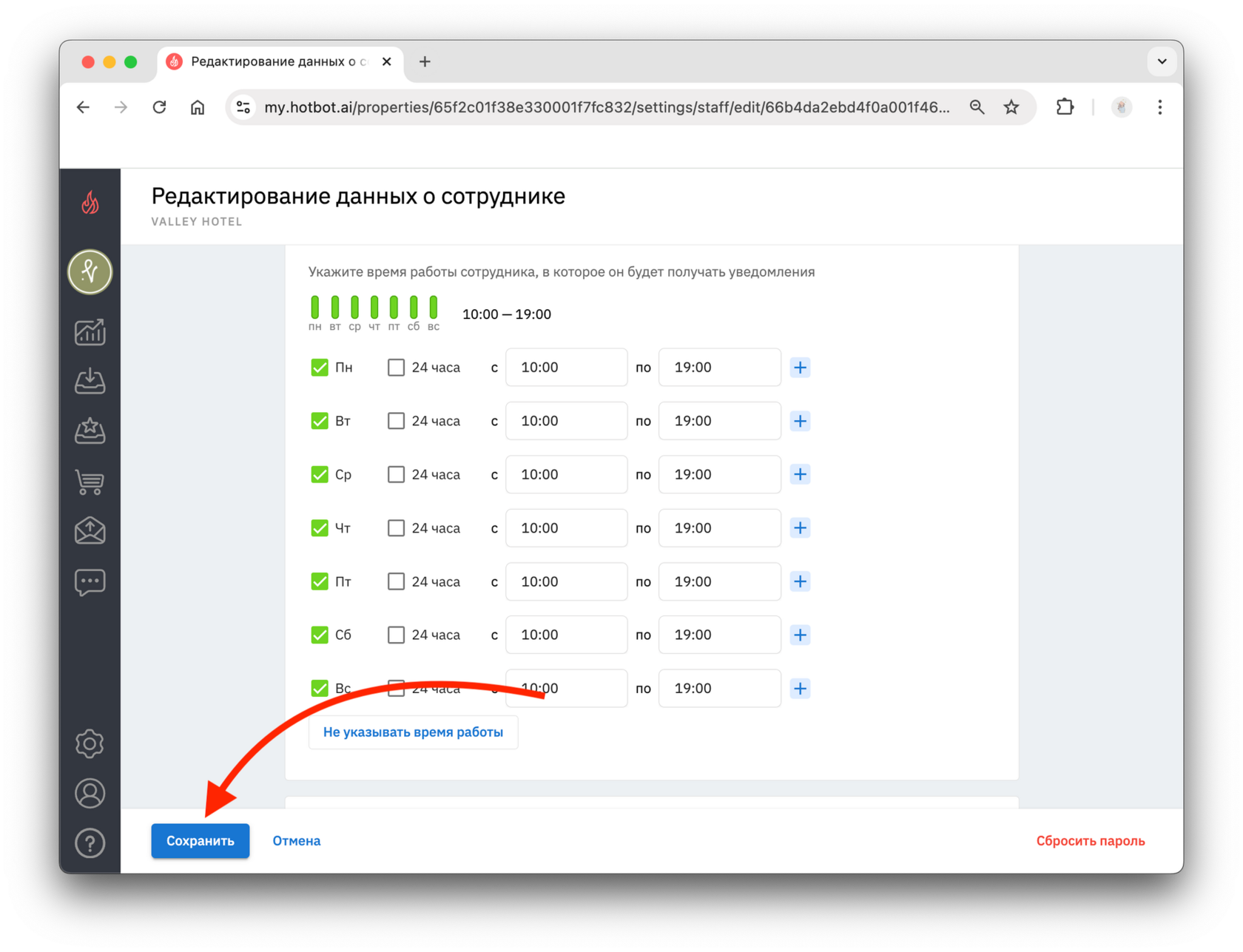Open the chat bubble sidebar icon
1243x952 pixels.
coord(90,582)
